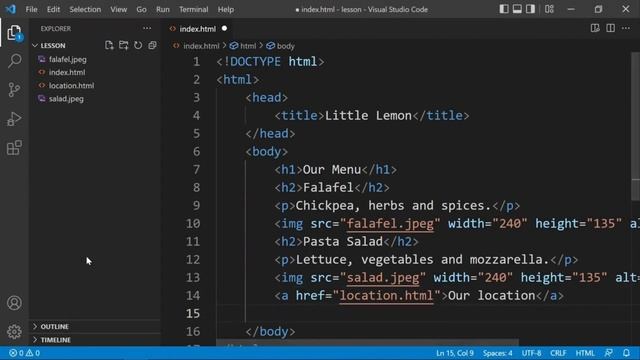This screenshot has width=640, height=360.
Task: Create a new file in LESSON
Action: 109,45
